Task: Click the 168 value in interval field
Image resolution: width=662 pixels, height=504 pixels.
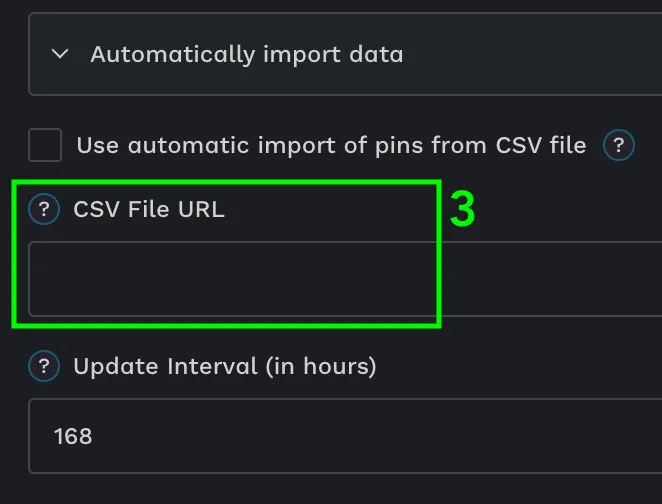Action: (73, 436)
